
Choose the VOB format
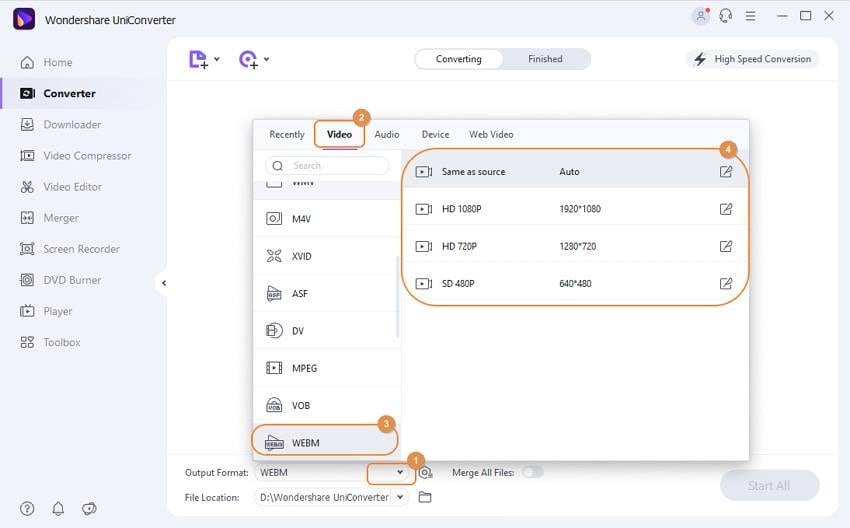[x=327, y=405]
